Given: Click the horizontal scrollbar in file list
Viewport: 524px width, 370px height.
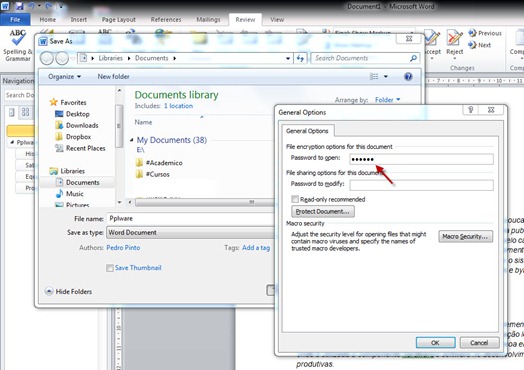Looking at the screenshot, I should point(204,202).
